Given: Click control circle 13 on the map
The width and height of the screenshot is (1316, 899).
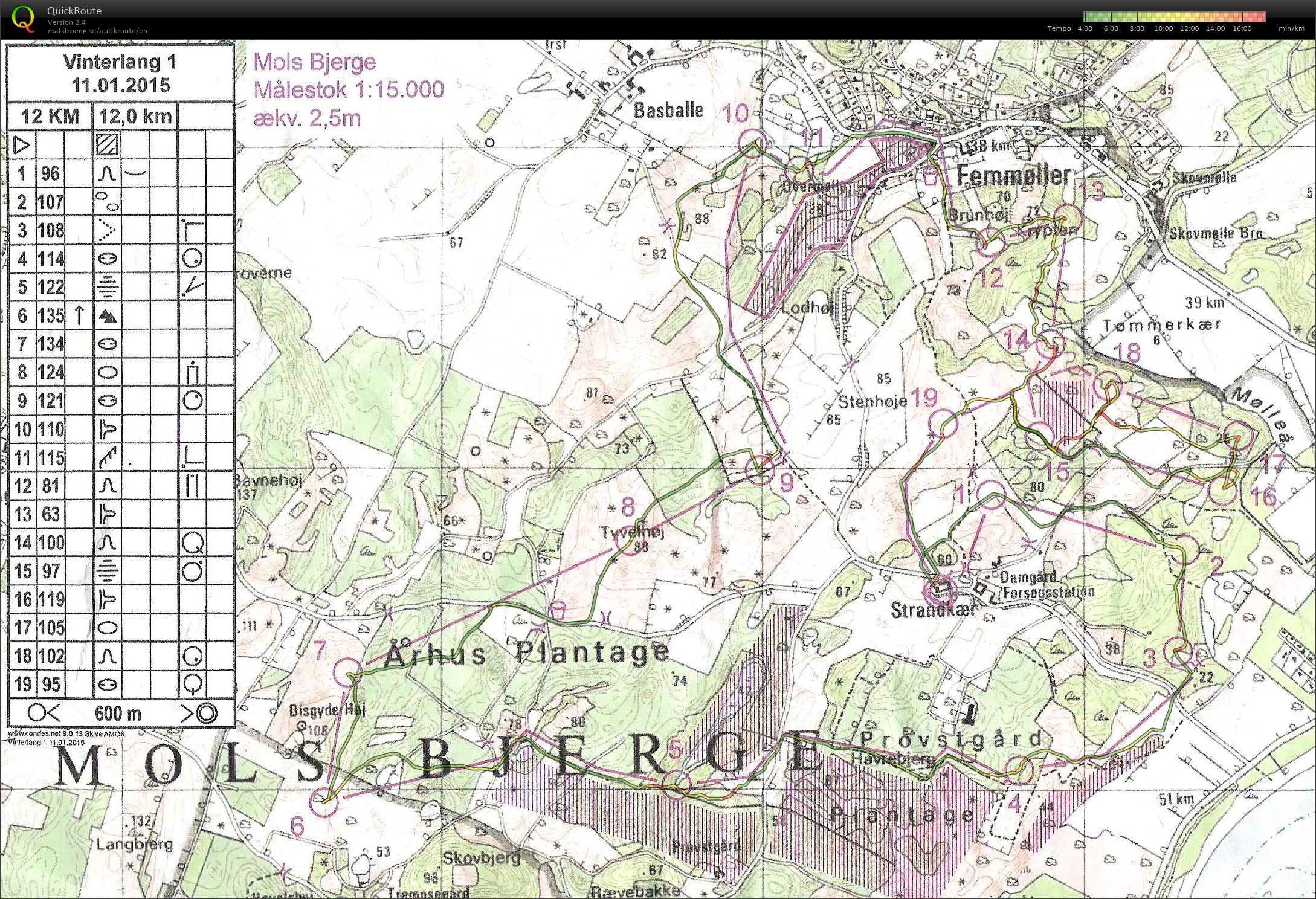Looking at the screenshot, I should 1068,219.
